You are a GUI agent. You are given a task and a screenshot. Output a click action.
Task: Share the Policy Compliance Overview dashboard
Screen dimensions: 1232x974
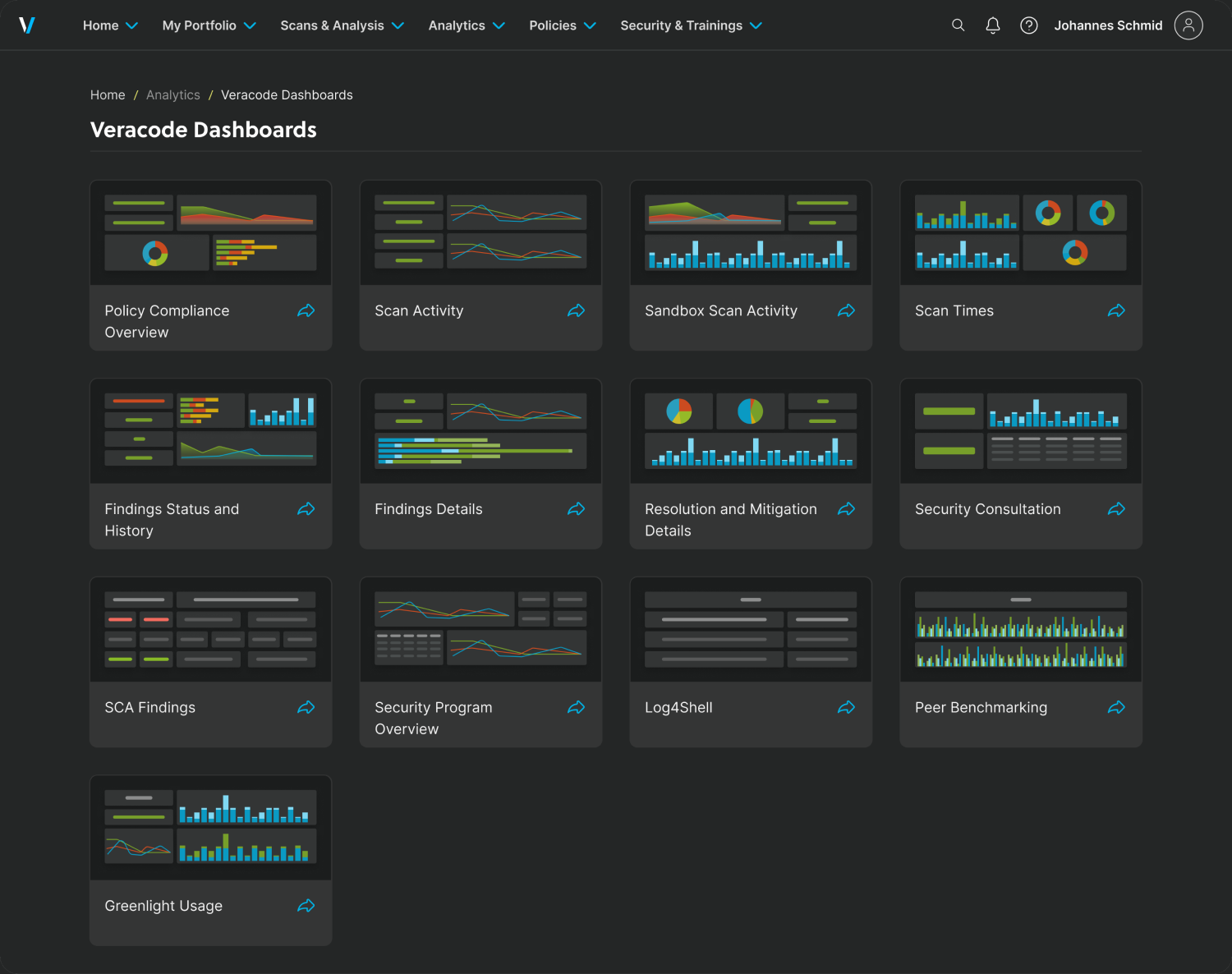click(306, 310)
